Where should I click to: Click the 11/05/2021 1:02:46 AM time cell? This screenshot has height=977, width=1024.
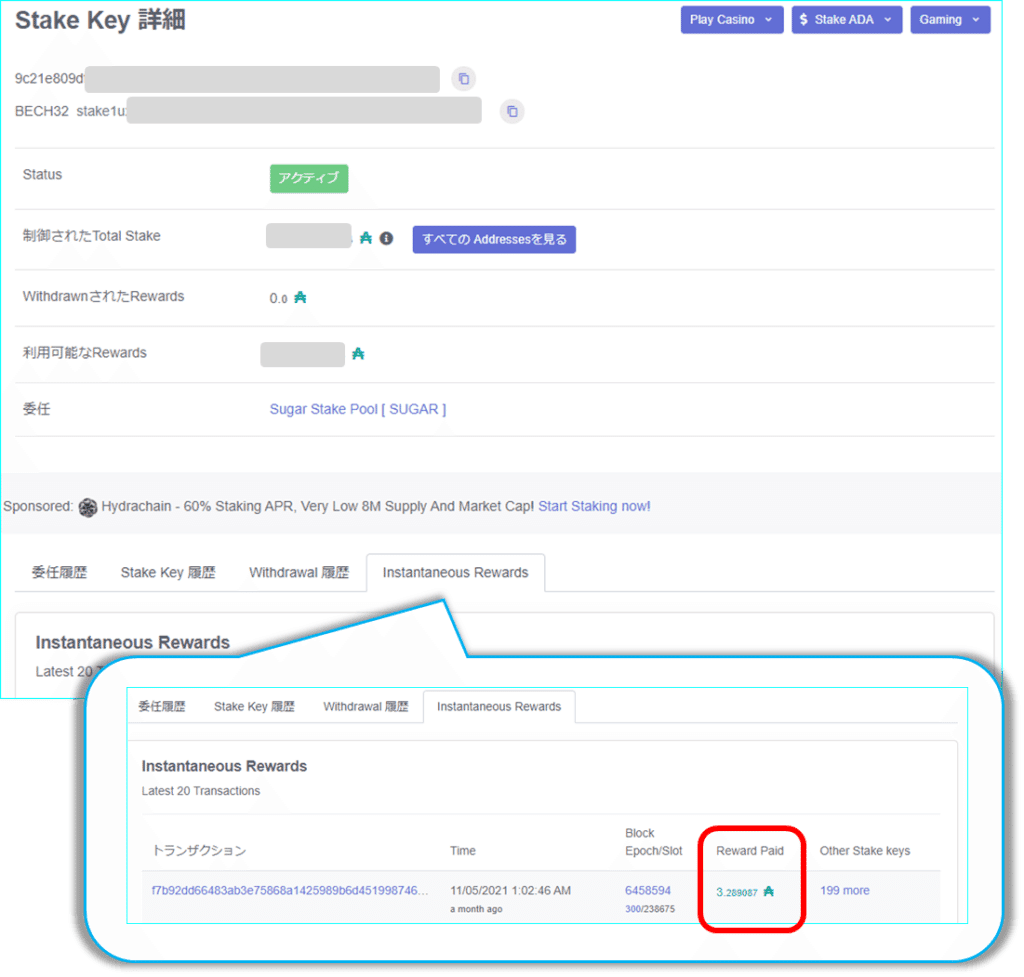pos(510,891)
